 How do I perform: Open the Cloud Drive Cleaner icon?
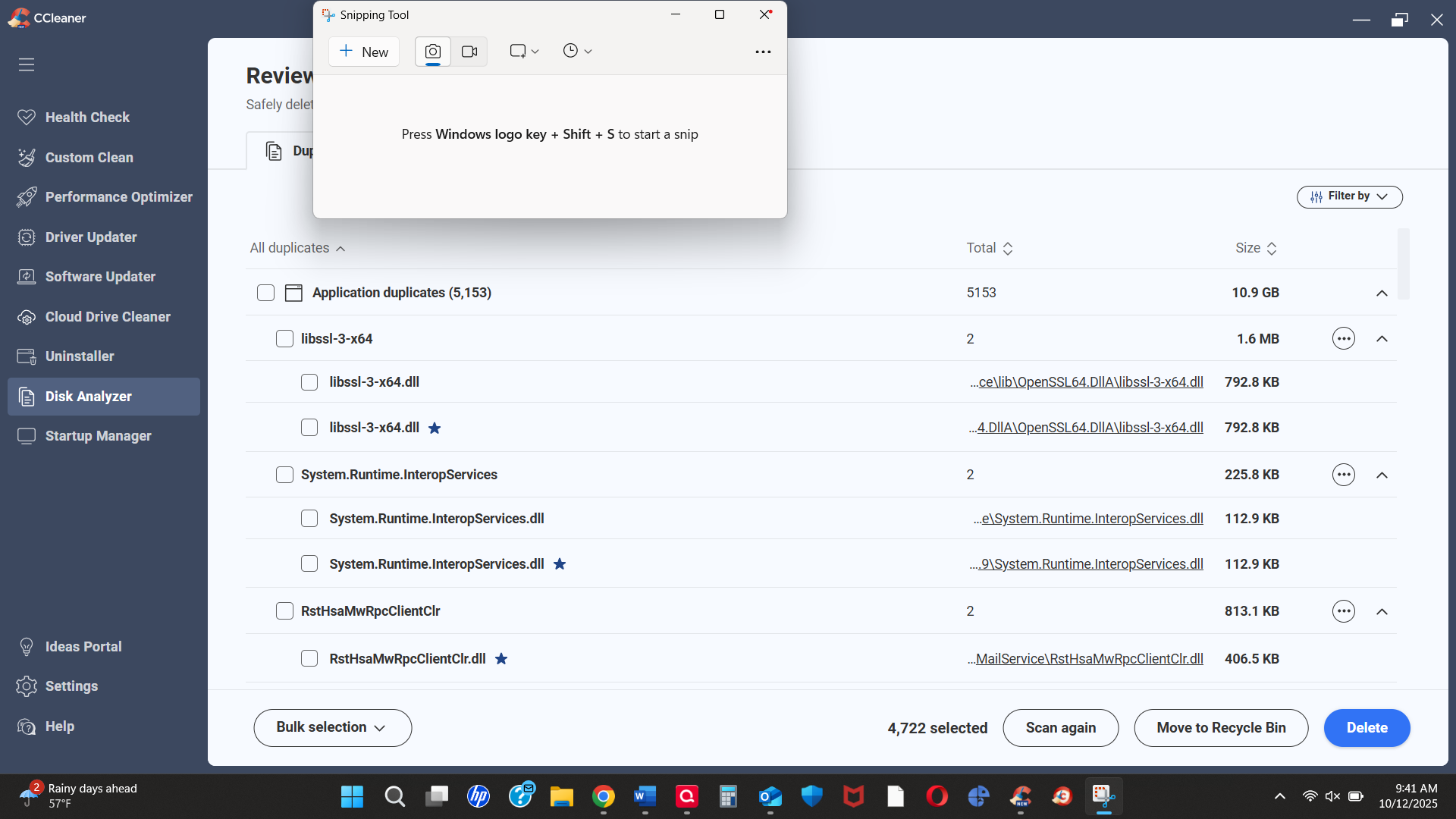pos(27,317)
